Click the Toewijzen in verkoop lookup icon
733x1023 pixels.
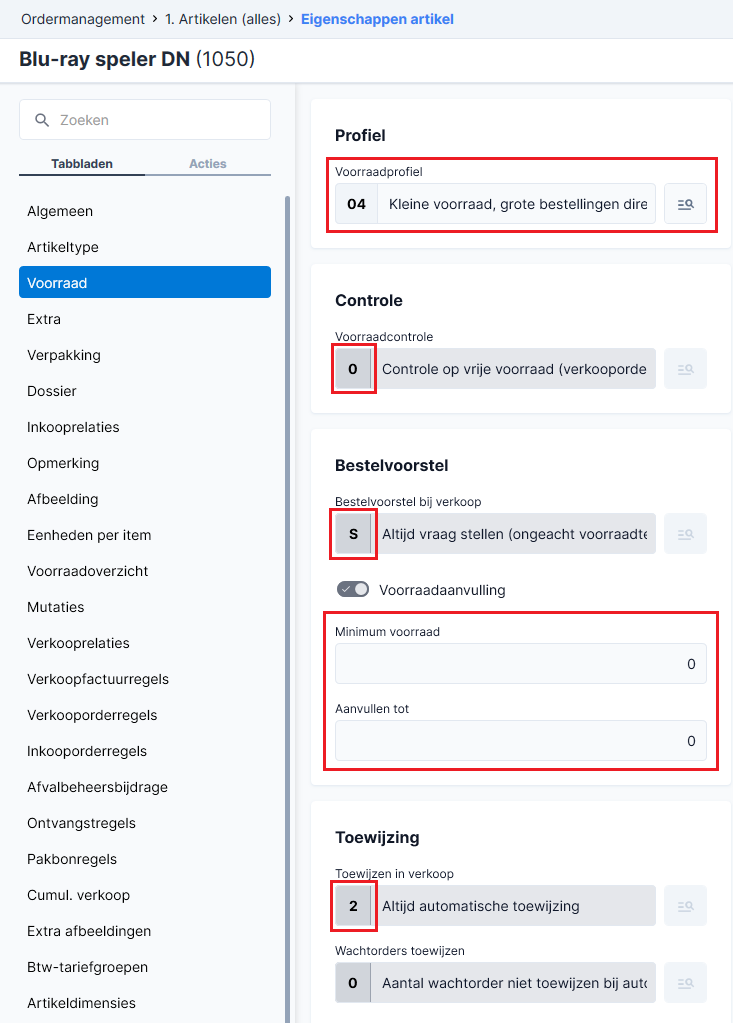tap(685, 906)
